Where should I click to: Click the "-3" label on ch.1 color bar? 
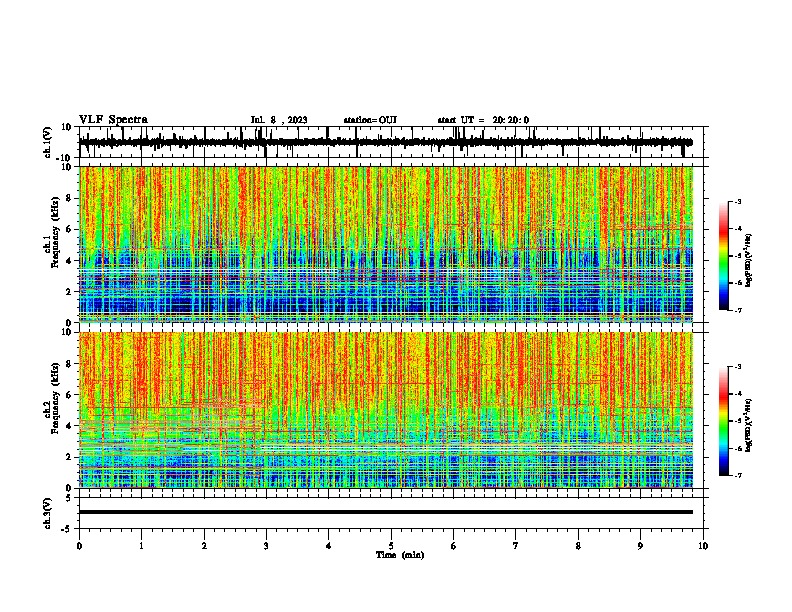click(x=737, y=202)
